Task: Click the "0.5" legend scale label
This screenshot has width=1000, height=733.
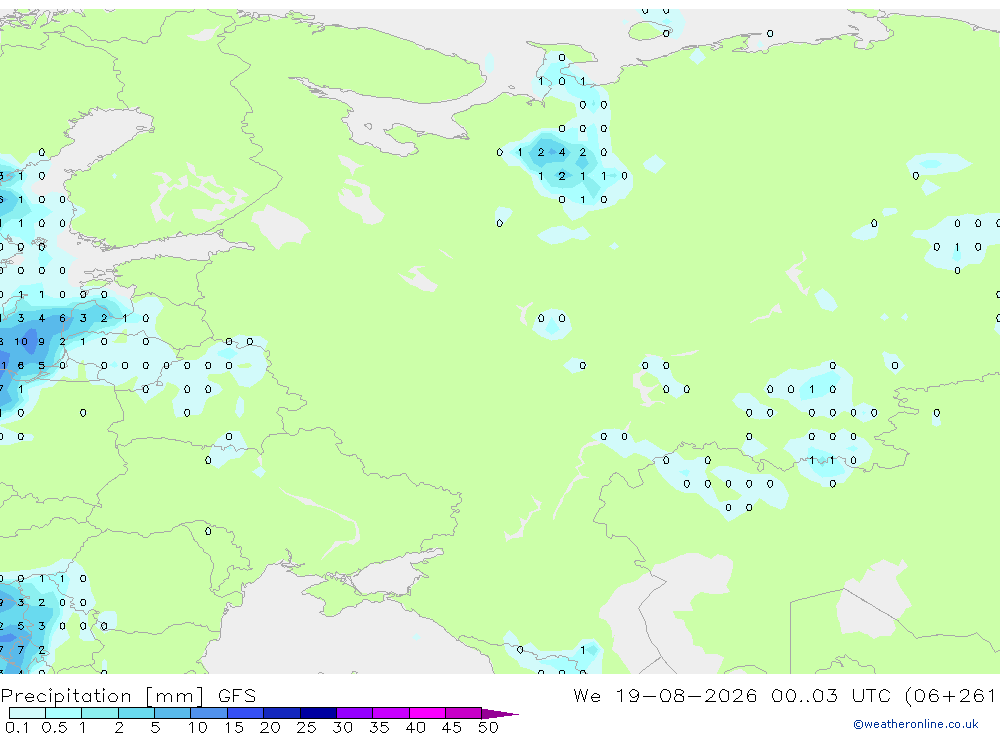Action: (x=54, y=727)
